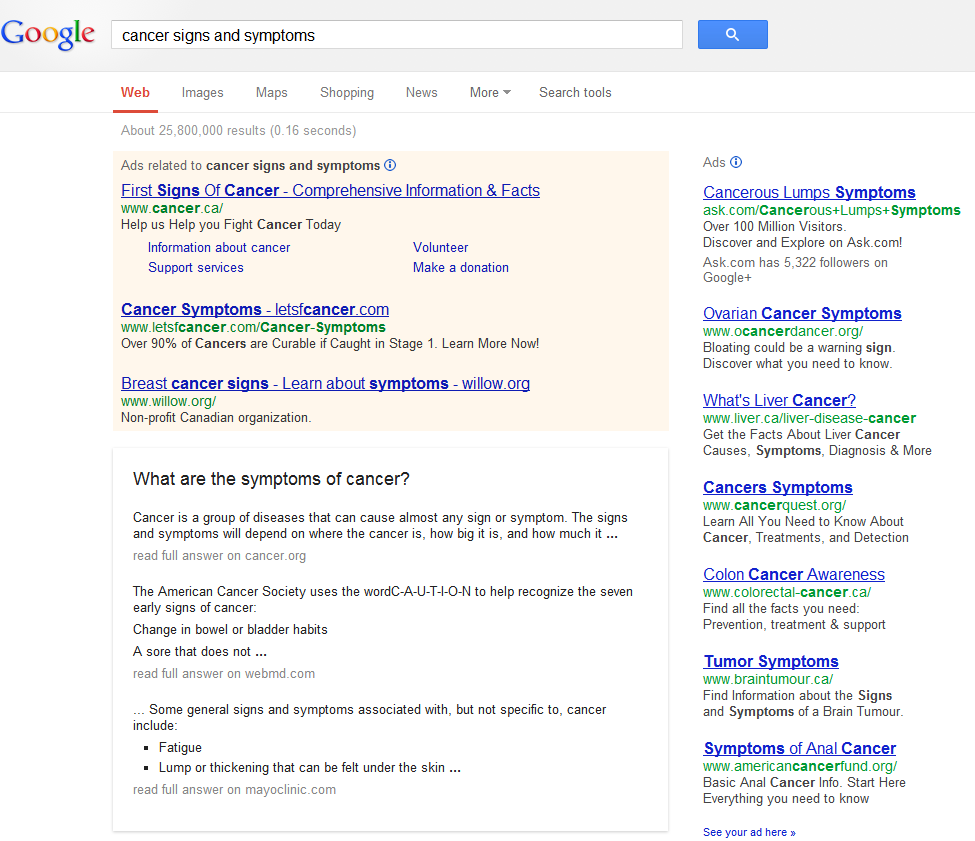Screen dimensions: 975x841
Task: Click 'read full answer on mayoclinic.com'
Action: tap(234, 789)
